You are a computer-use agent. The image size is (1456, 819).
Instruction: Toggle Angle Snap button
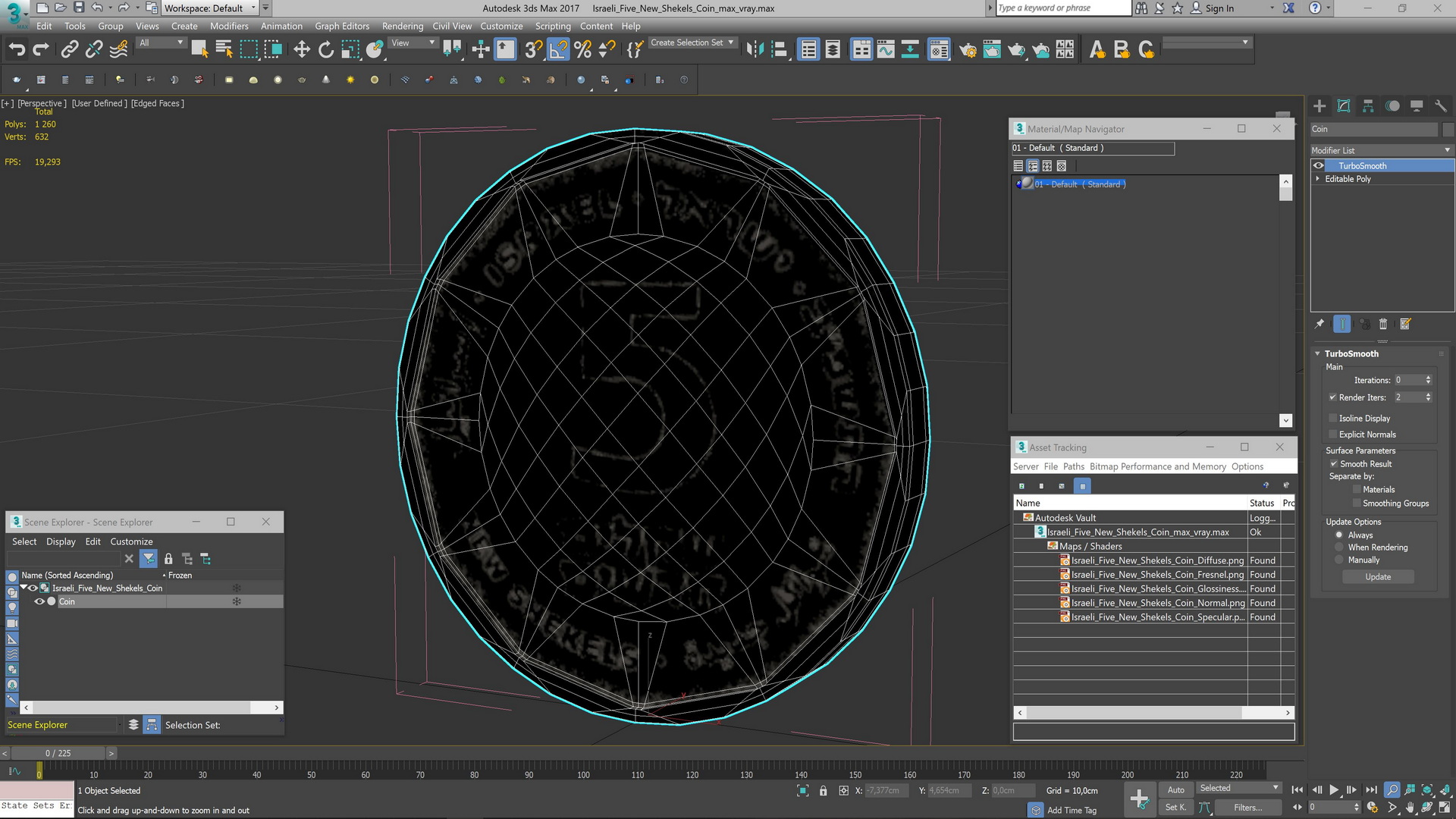point(558,50)
